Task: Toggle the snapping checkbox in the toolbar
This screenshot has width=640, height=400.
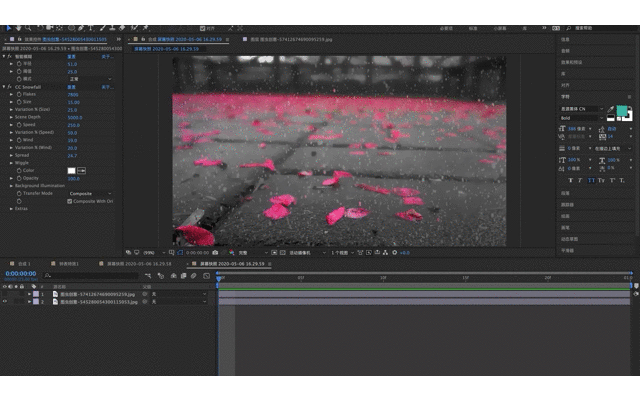Action: click(202, 29)
